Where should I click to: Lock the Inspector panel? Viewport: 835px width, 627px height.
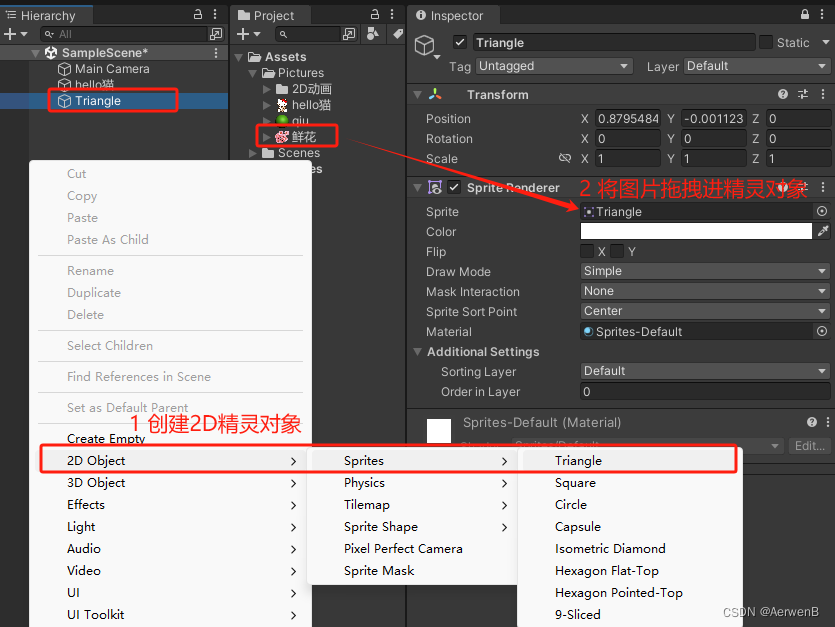(805, 14)
